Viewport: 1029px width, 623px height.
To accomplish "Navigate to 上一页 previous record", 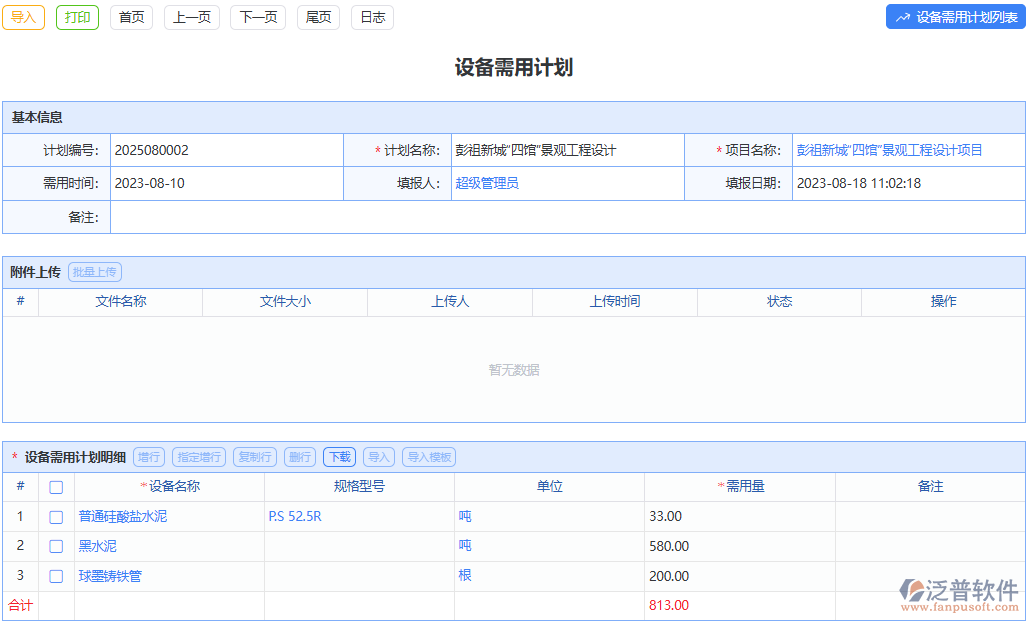I will pyautogui.click(x=191, y=17).
